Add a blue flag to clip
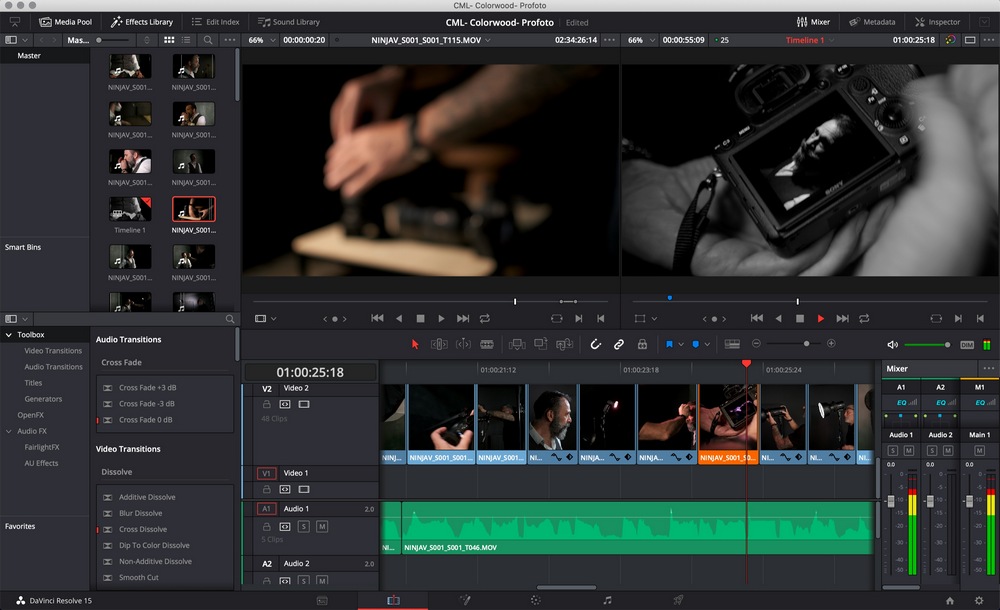Image resolution: width=1000 pixels, height=610 pixels. coord(669,345)
